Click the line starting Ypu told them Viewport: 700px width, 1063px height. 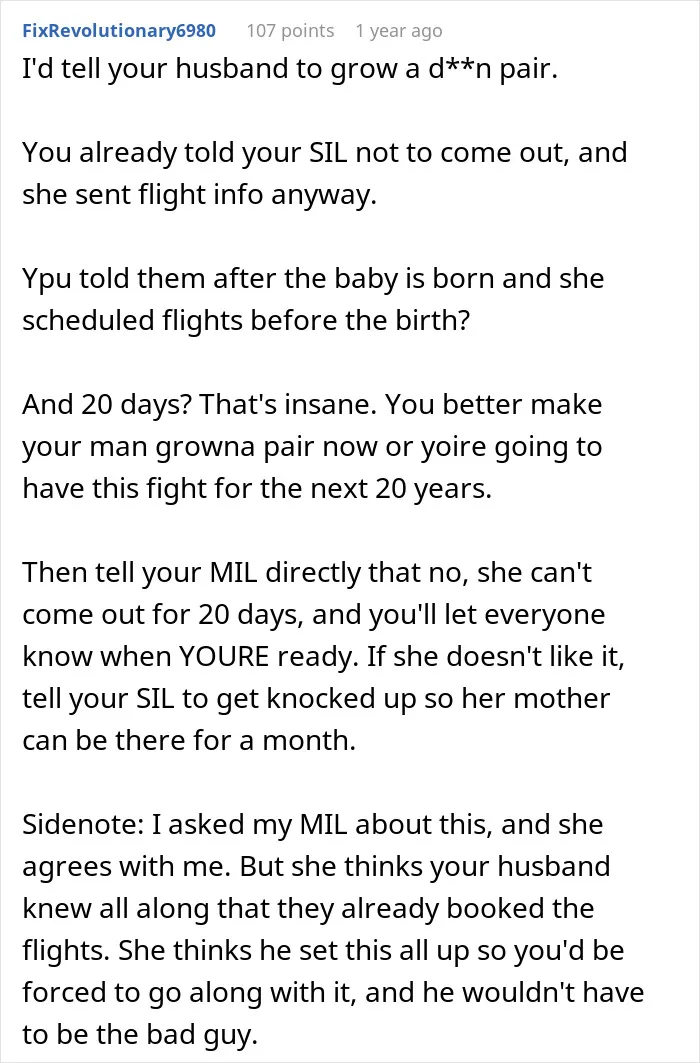click(313, 279)
